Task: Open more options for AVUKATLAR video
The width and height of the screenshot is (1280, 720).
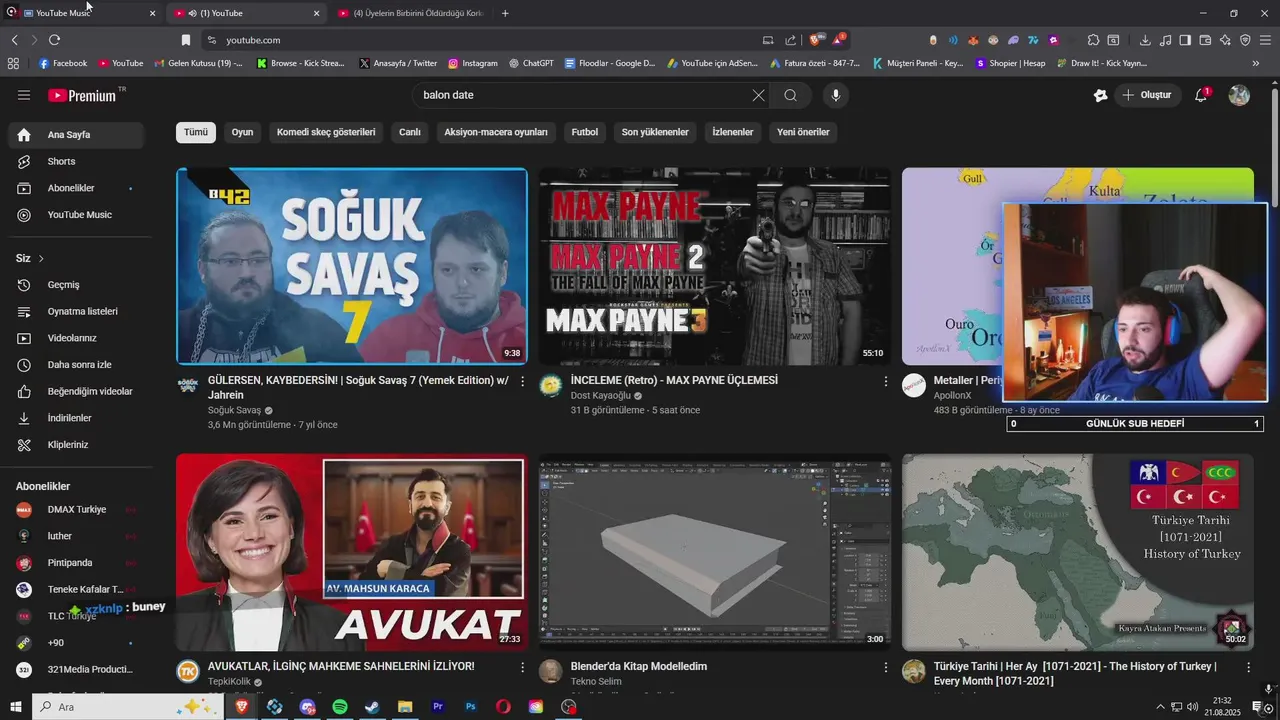Action: pos(522,667)
